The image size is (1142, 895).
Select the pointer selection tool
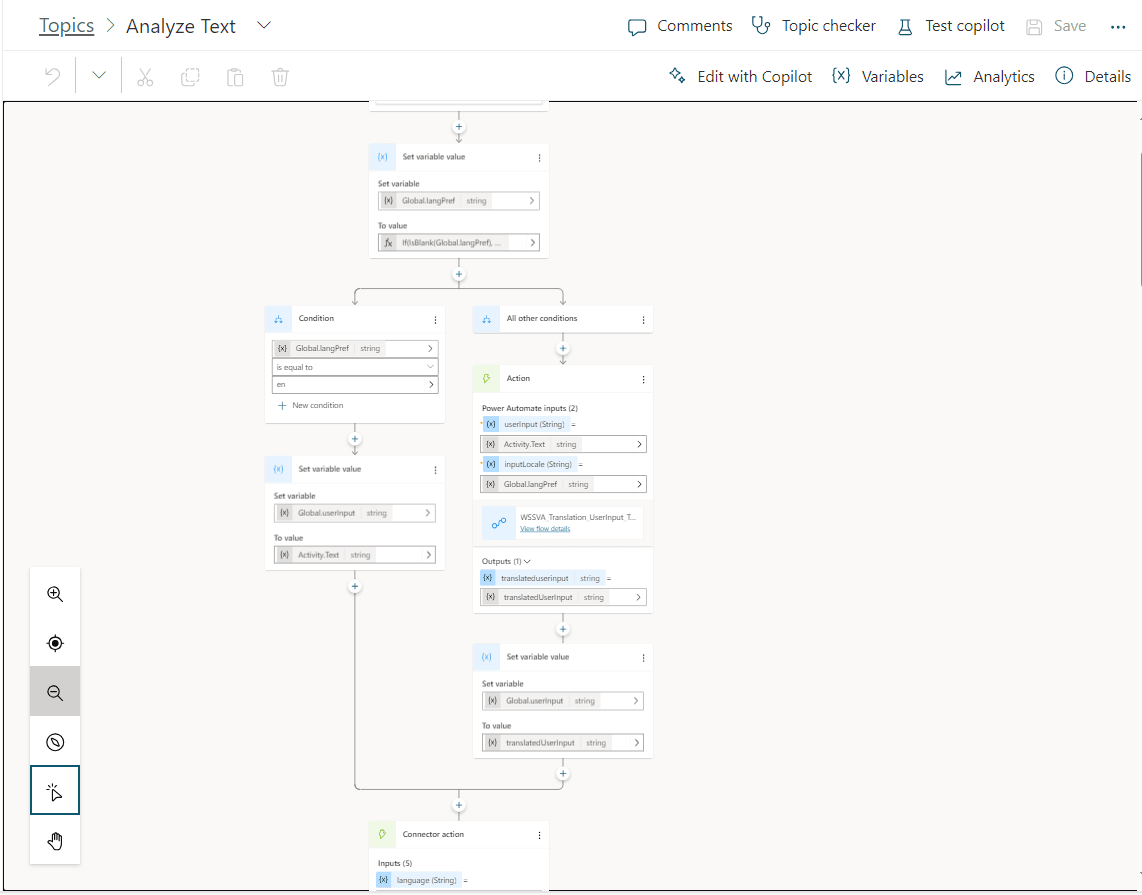tap(54, 790)
